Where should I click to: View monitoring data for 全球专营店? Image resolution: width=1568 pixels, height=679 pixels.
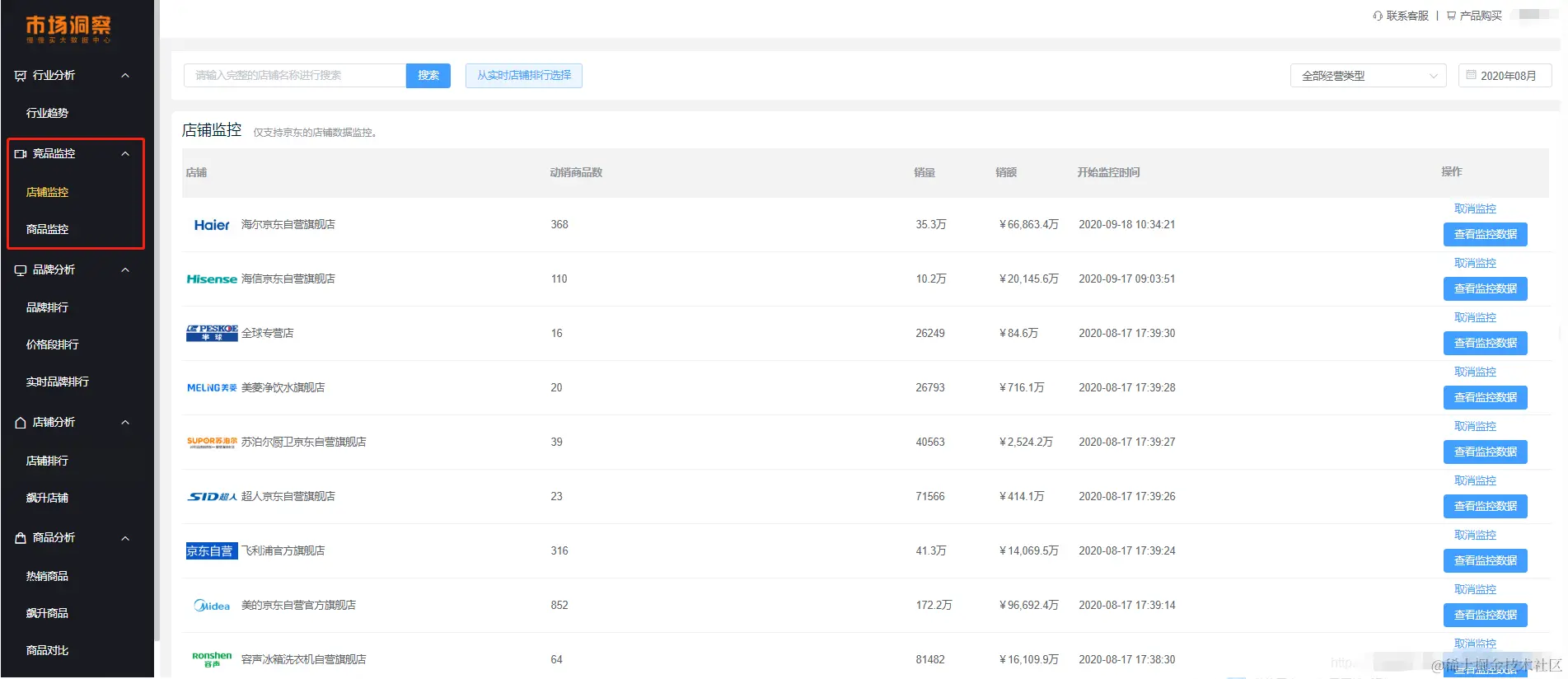1486,344
